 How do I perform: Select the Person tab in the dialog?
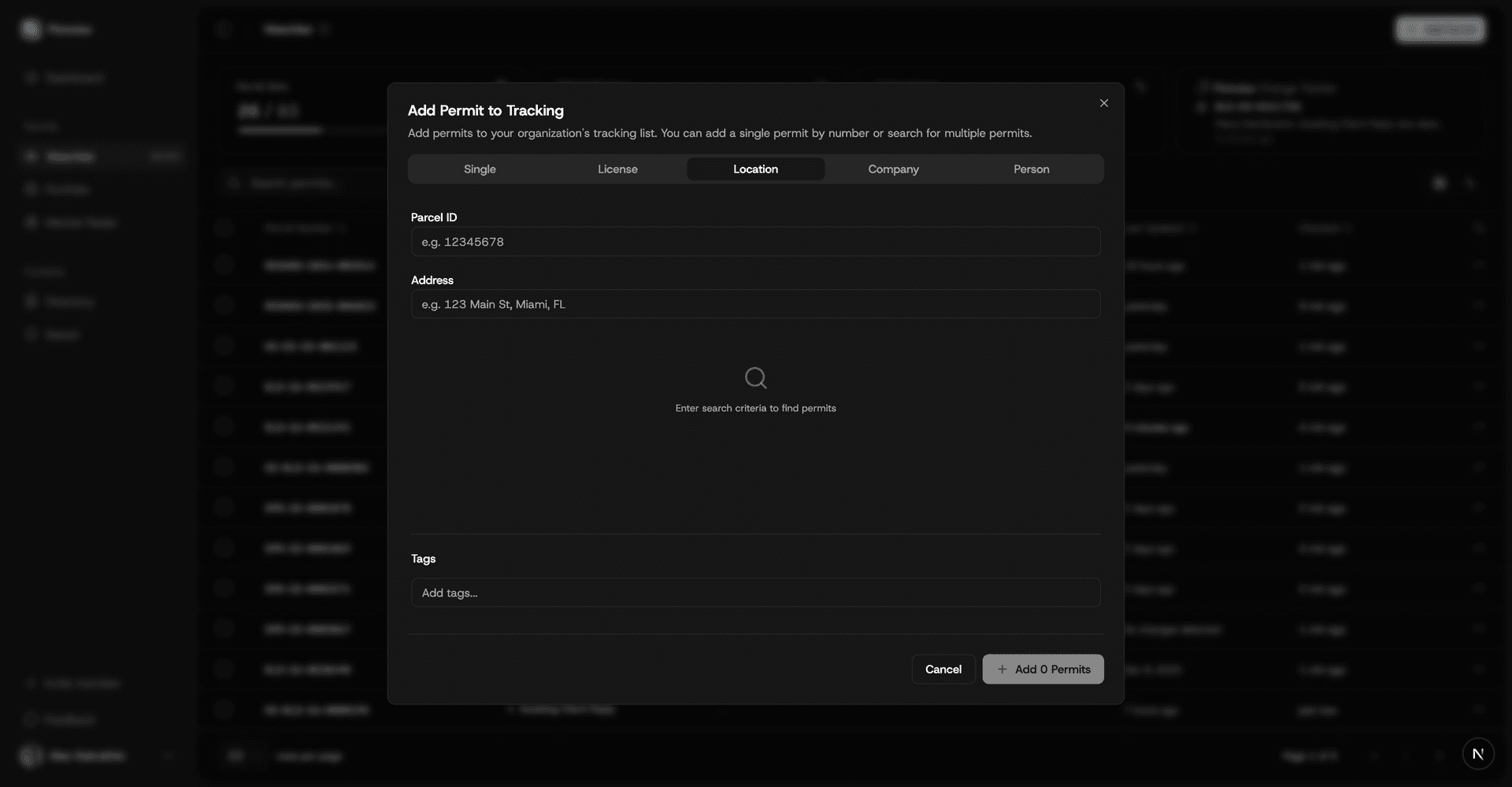1031,169
